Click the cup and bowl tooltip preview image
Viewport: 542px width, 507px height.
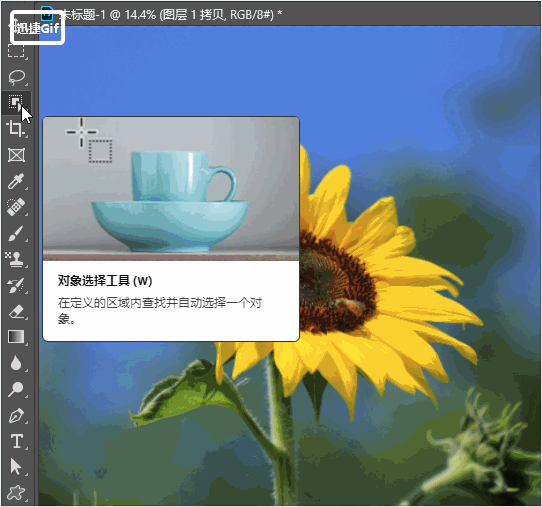click(171, 188)
